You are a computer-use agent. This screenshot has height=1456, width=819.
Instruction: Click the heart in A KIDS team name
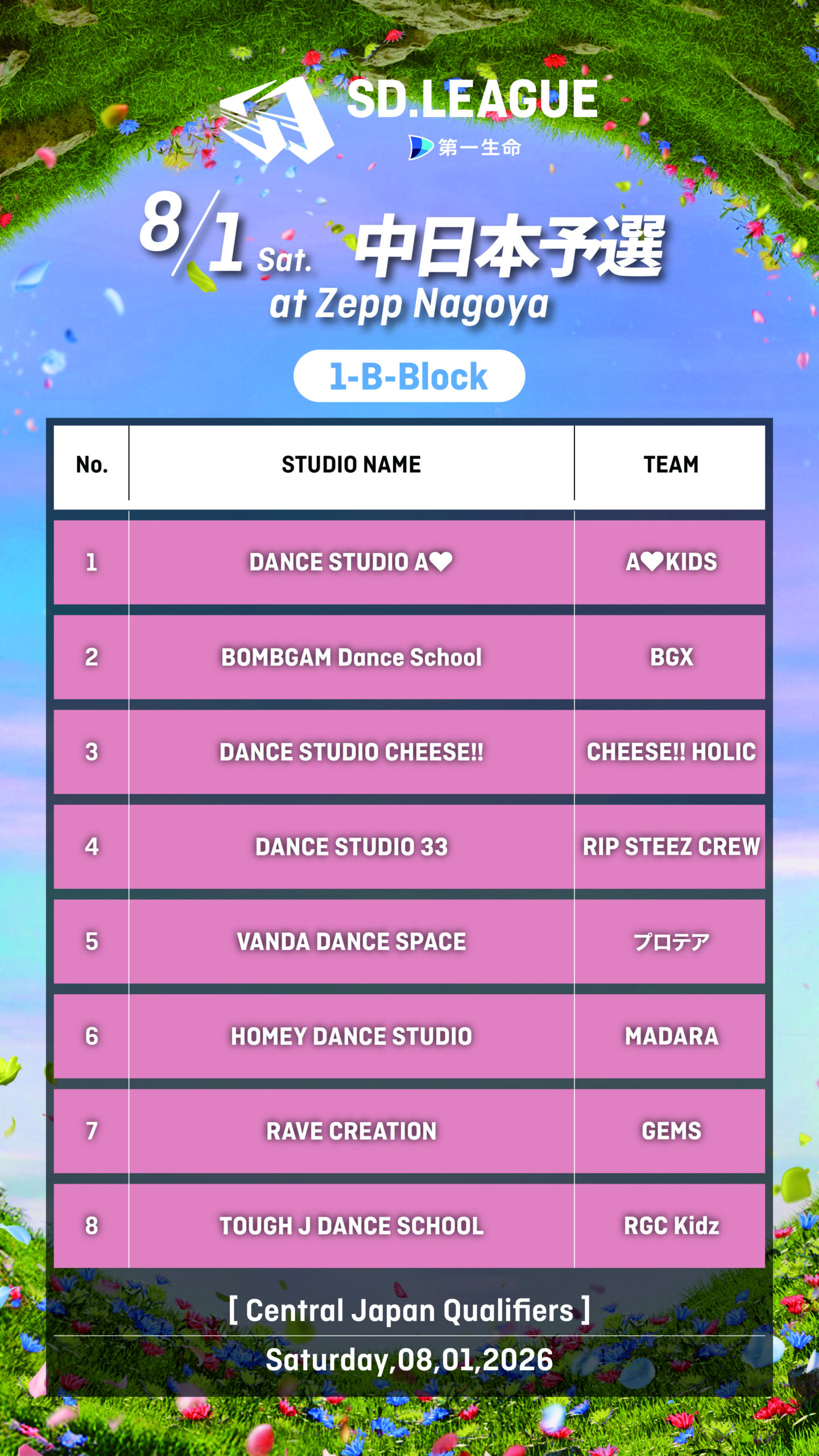pos(652,561)
